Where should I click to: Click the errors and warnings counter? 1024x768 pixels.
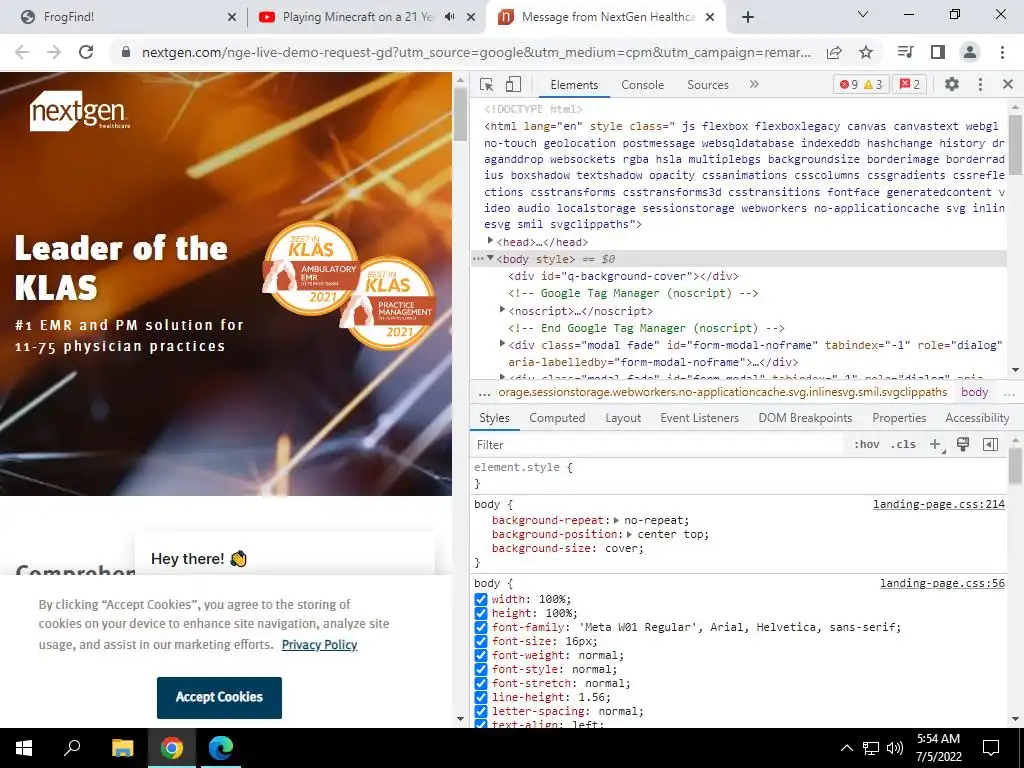pyautogui.click(x=861, y=84)
